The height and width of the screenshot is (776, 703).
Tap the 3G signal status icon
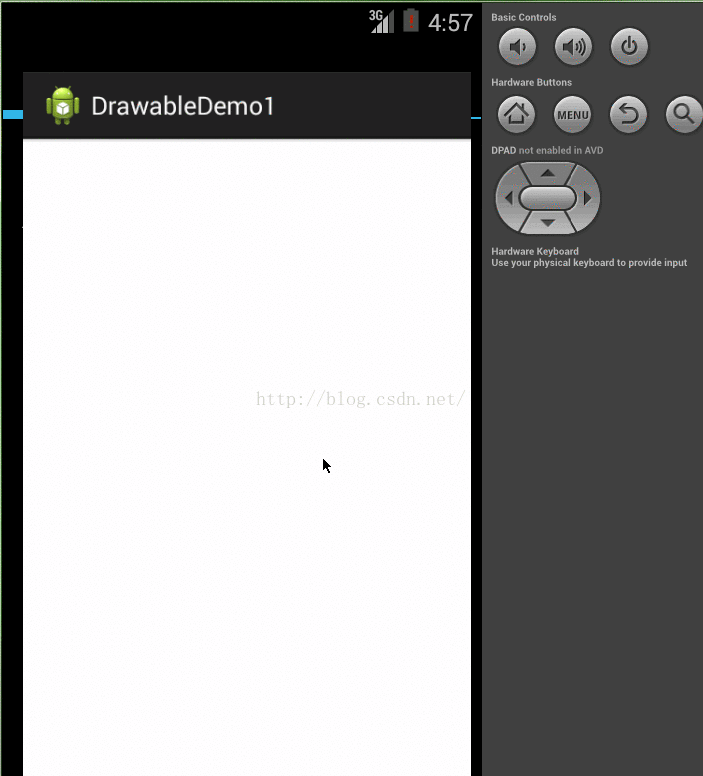pyautogui.click(x=381, y=22)
